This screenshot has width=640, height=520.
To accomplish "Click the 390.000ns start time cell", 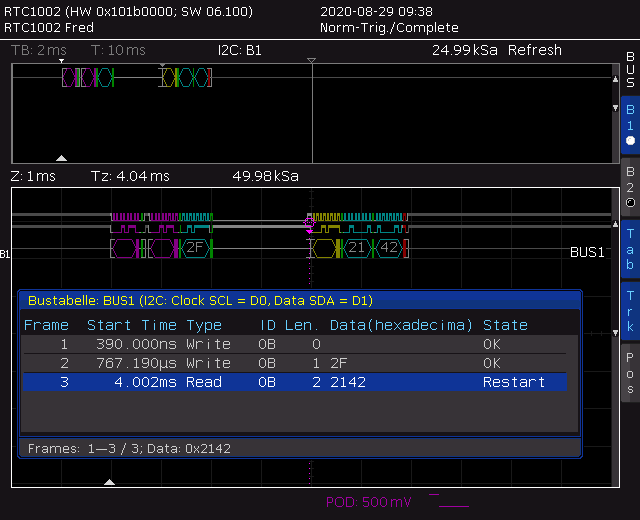I will tap(136, 344).
